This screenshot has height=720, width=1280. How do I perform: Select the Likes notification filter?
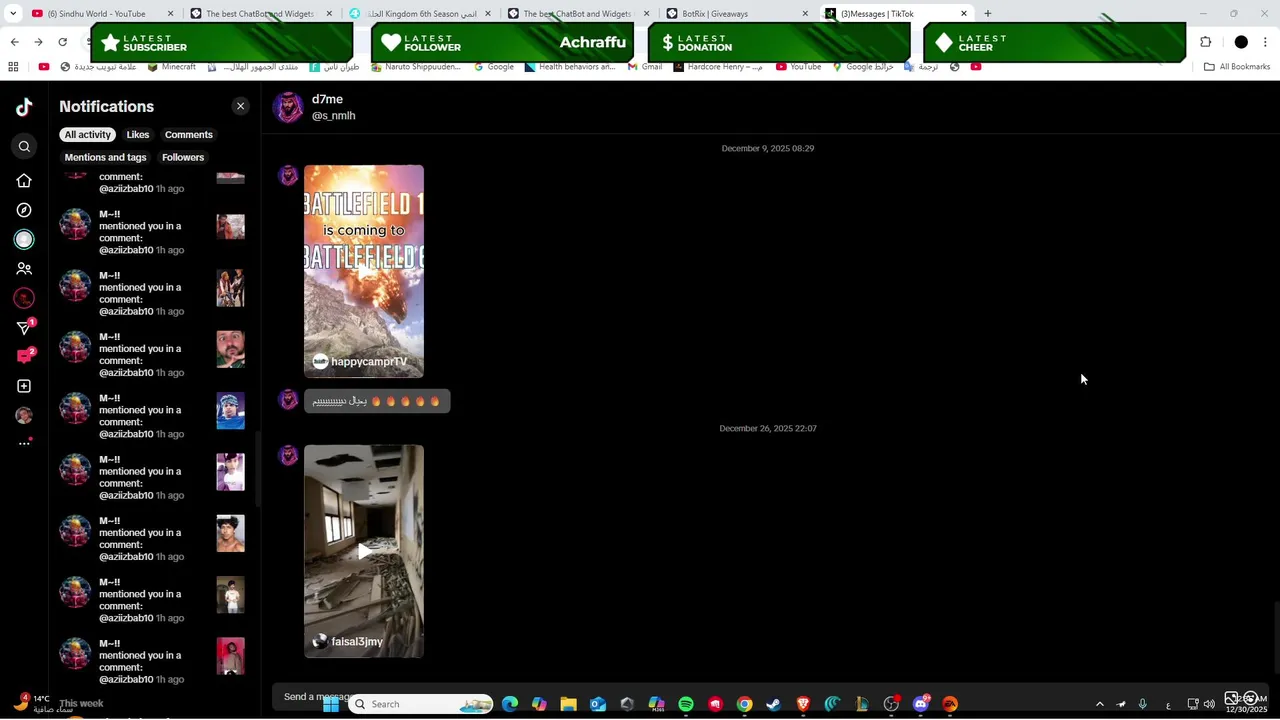(138, 135)
